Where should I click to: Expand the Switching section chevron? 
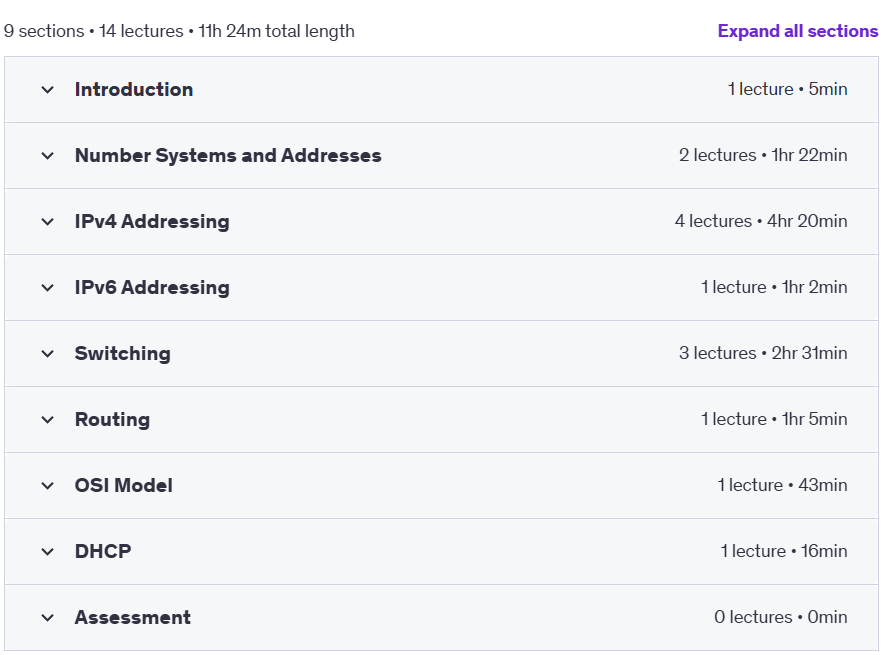(x=48, y=353)
